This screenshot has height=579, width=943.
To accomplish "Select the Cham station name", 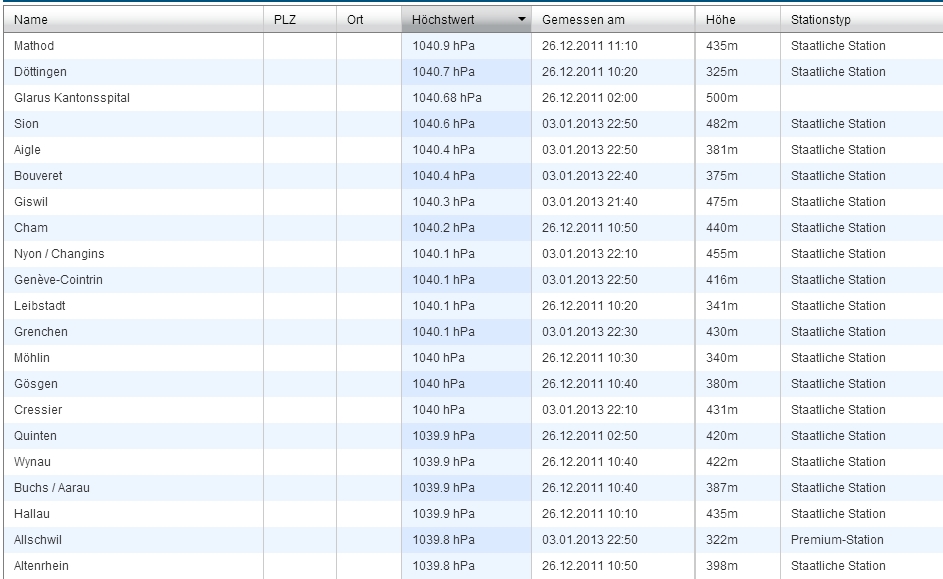I will (x=31, y=227).
